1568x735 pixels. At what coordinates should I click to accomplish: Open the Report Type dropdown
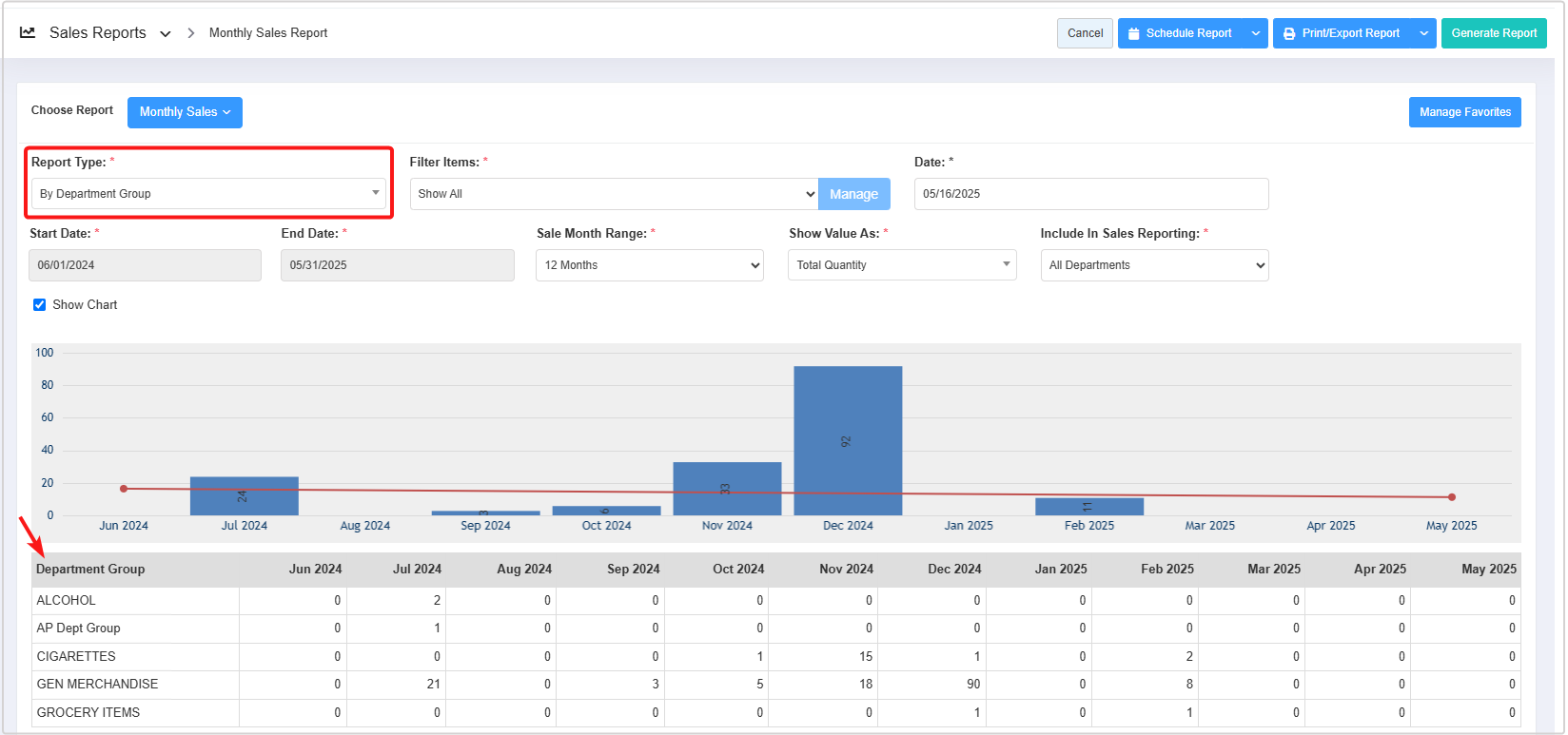click(208, 194)
